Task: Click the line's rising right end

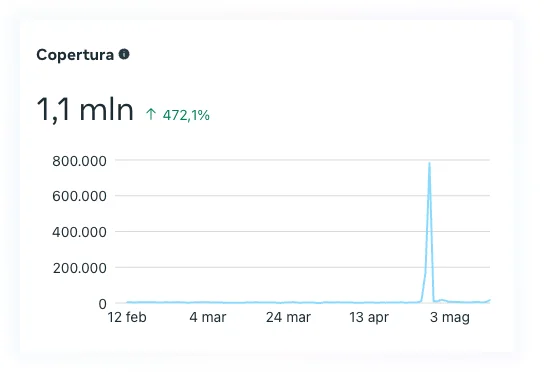Action: click(x=489, y=300)
